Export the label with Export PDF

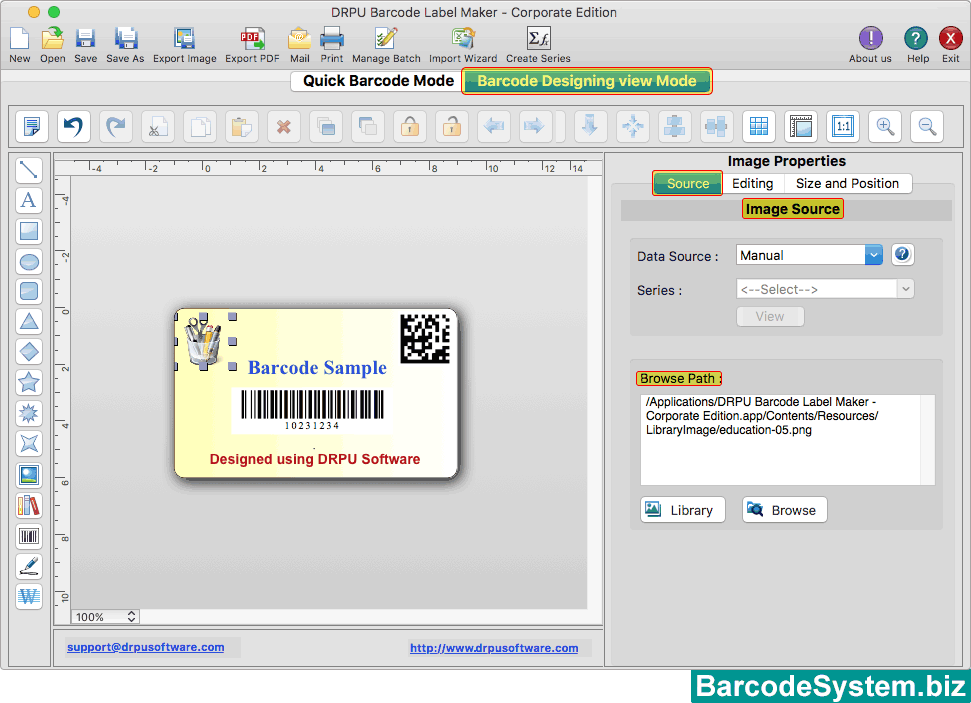click(252, 45)
